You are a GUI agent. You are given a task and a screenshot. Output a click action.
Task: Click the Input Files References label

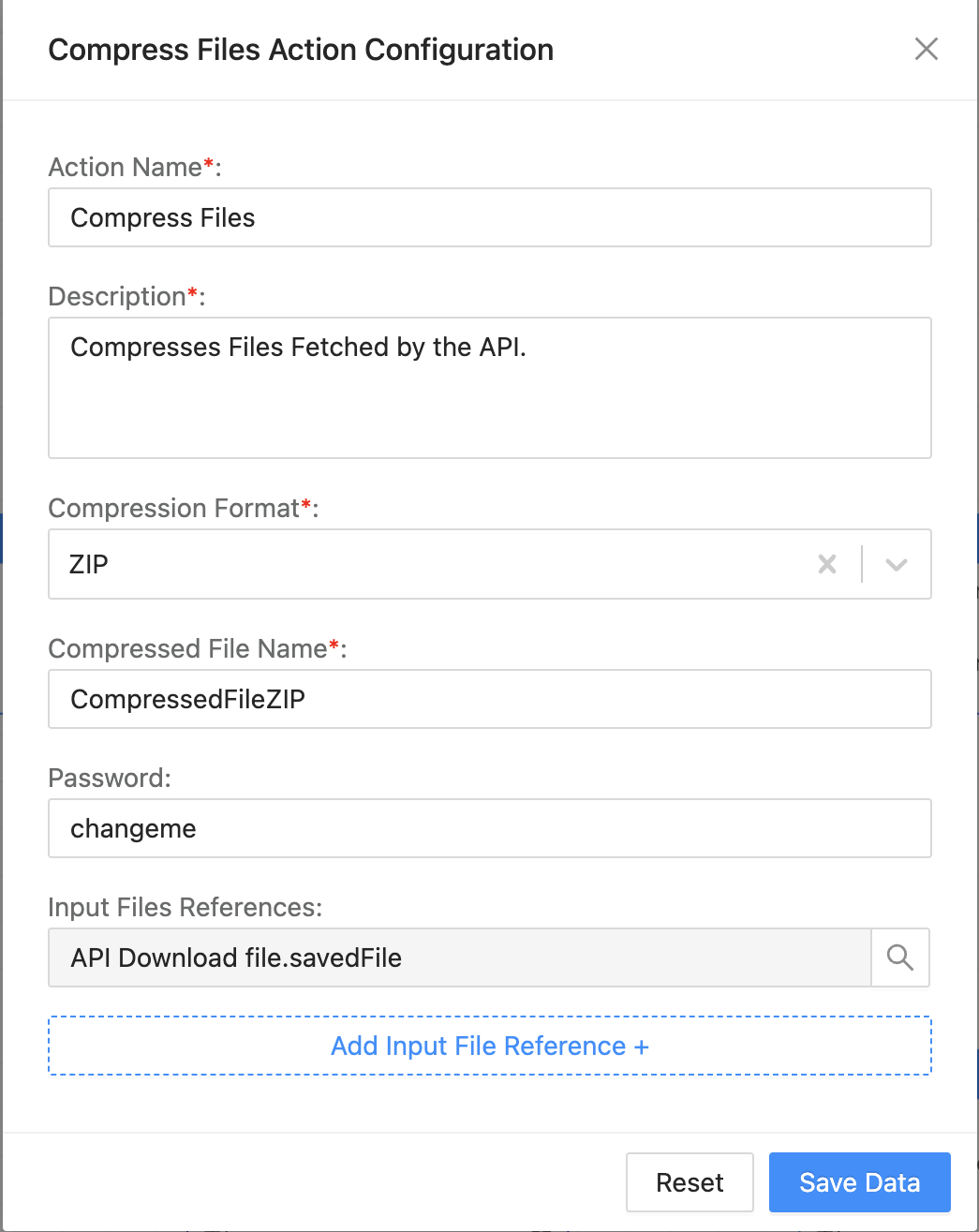pos(185,907)
